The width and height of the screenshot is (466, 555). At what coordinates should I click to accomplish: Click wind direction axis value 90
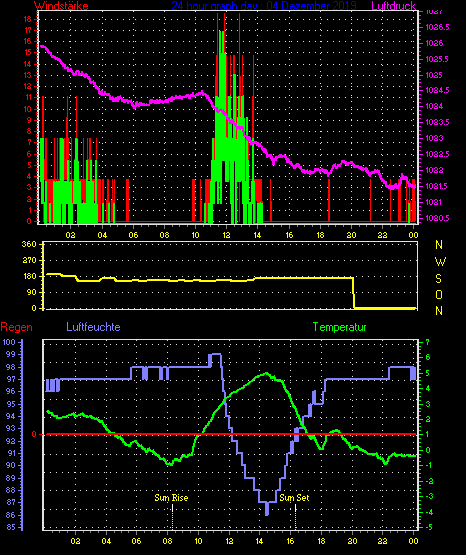click(31, 292)
